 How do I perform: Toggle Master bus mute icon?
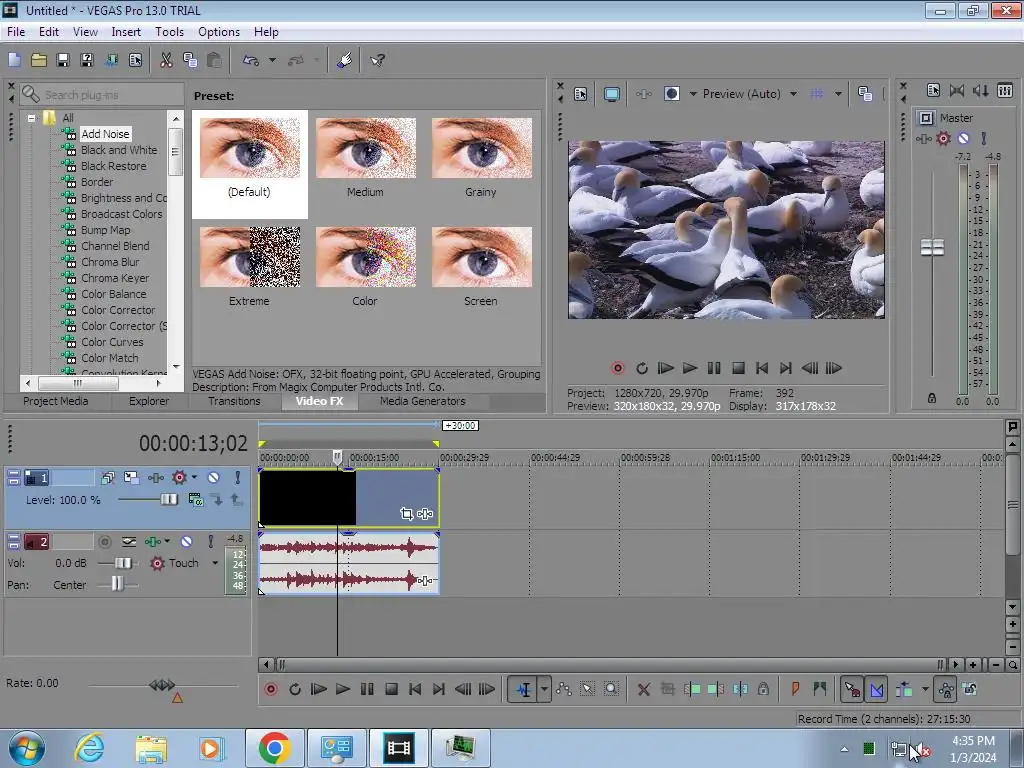963,138
